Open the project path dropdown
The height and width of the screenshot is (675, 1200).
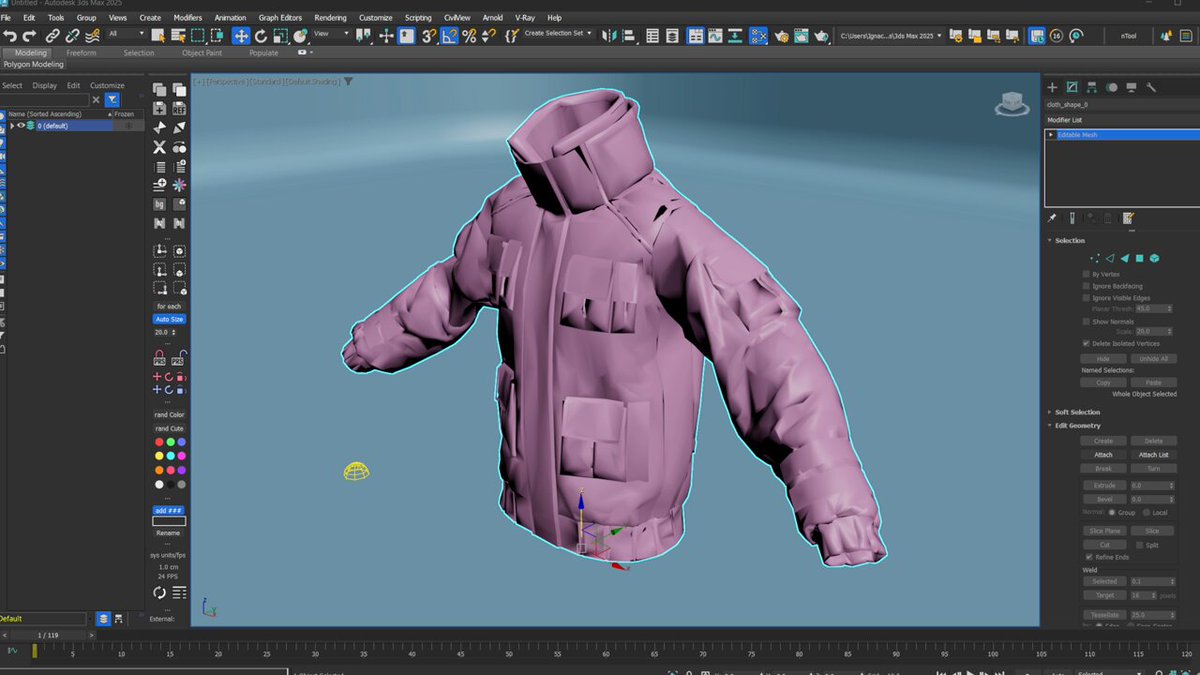889,35
